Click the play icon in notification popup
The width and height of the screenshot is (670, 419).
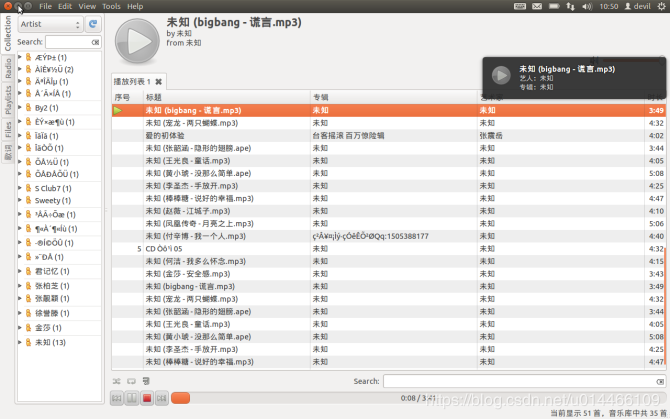point(501,75)
